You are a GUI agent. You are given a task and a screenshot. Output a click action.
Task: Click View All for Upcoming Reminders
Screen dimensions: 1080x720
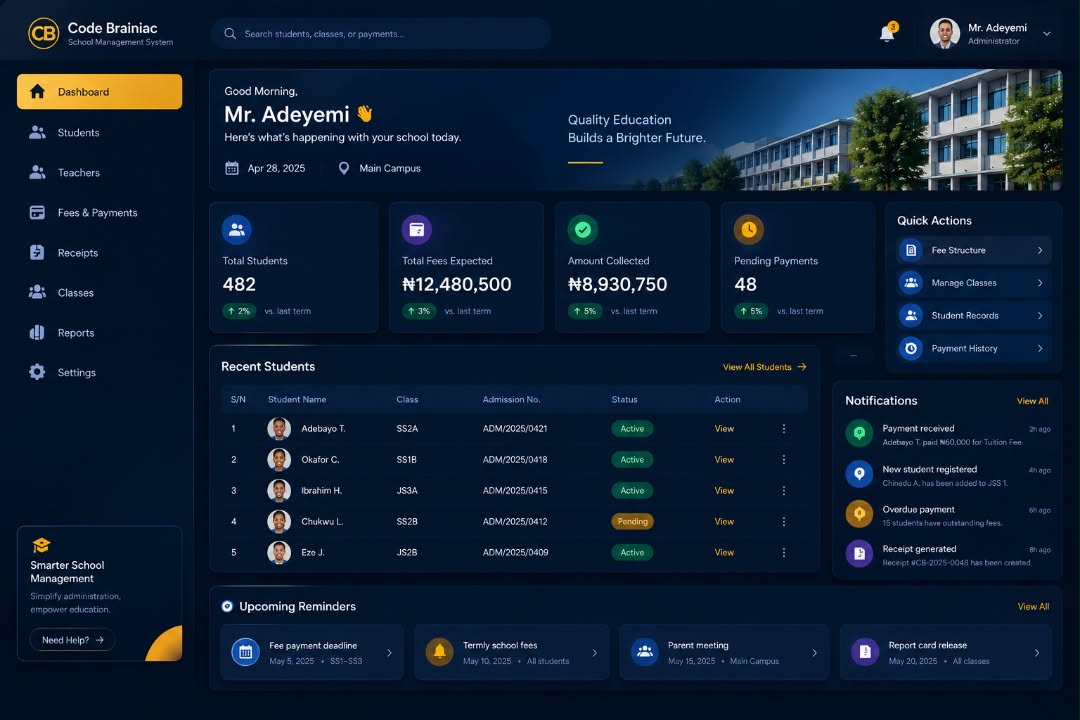(1033, 606)
